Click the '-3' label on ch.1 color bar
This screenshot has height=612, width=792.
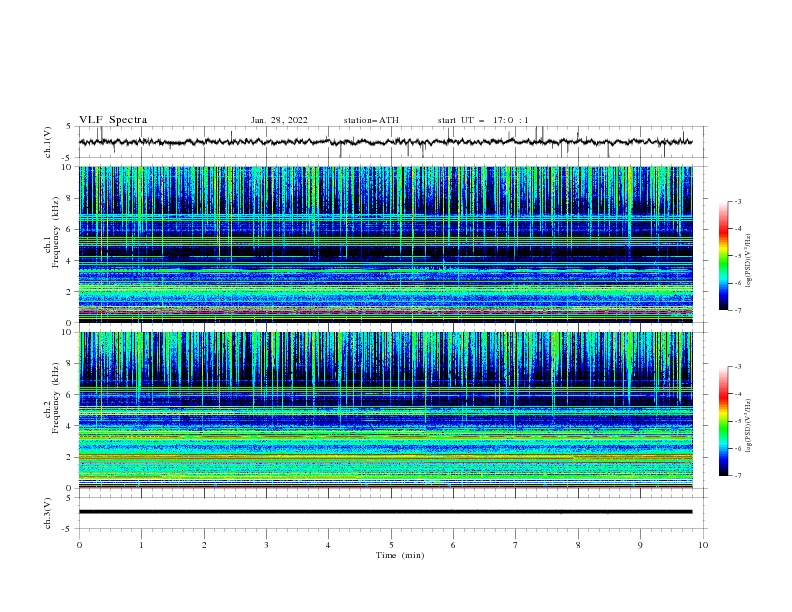click(x=737, y=201)
